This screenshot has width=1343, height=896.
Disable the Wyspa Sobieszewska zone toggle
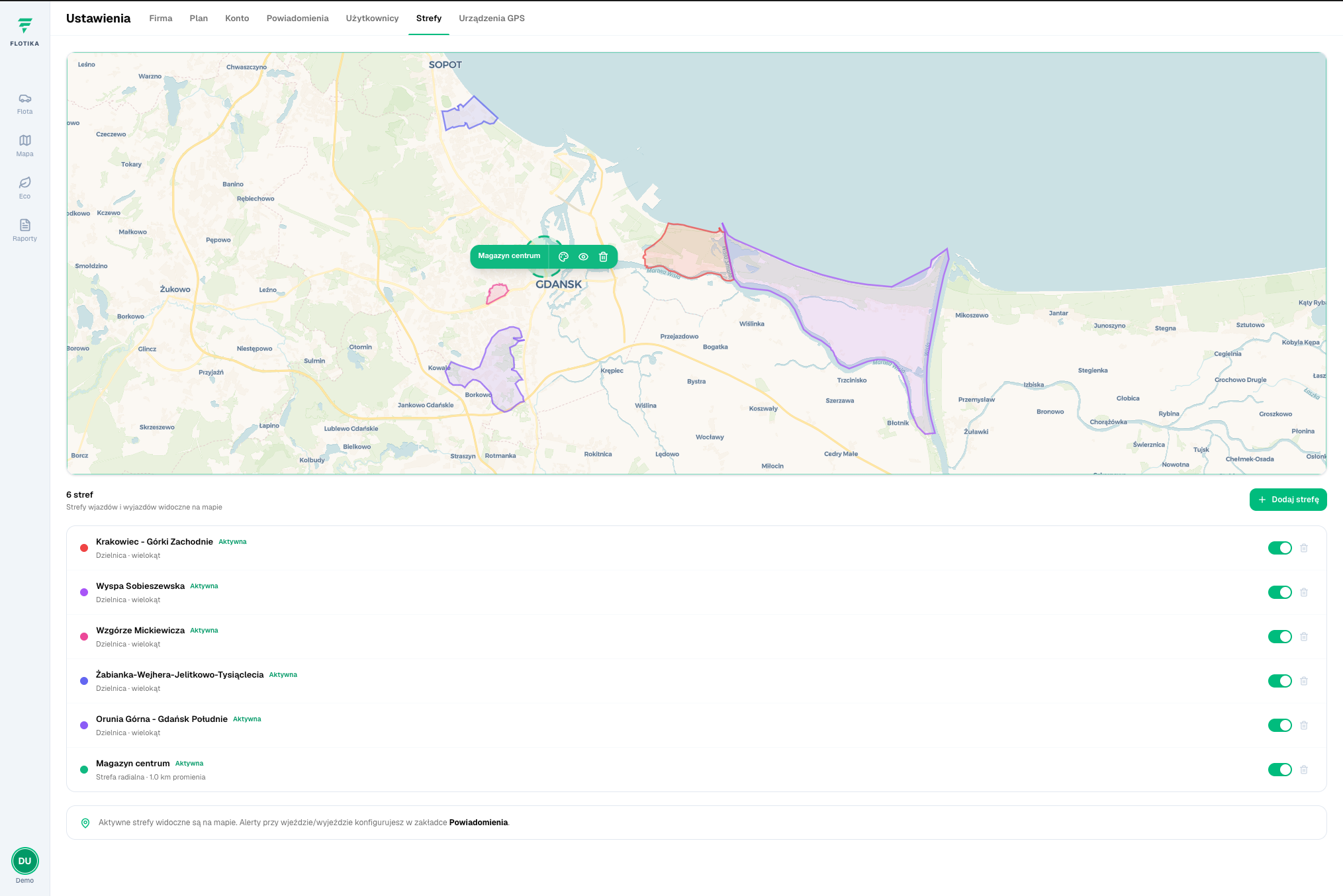[x=1279, y=592]
